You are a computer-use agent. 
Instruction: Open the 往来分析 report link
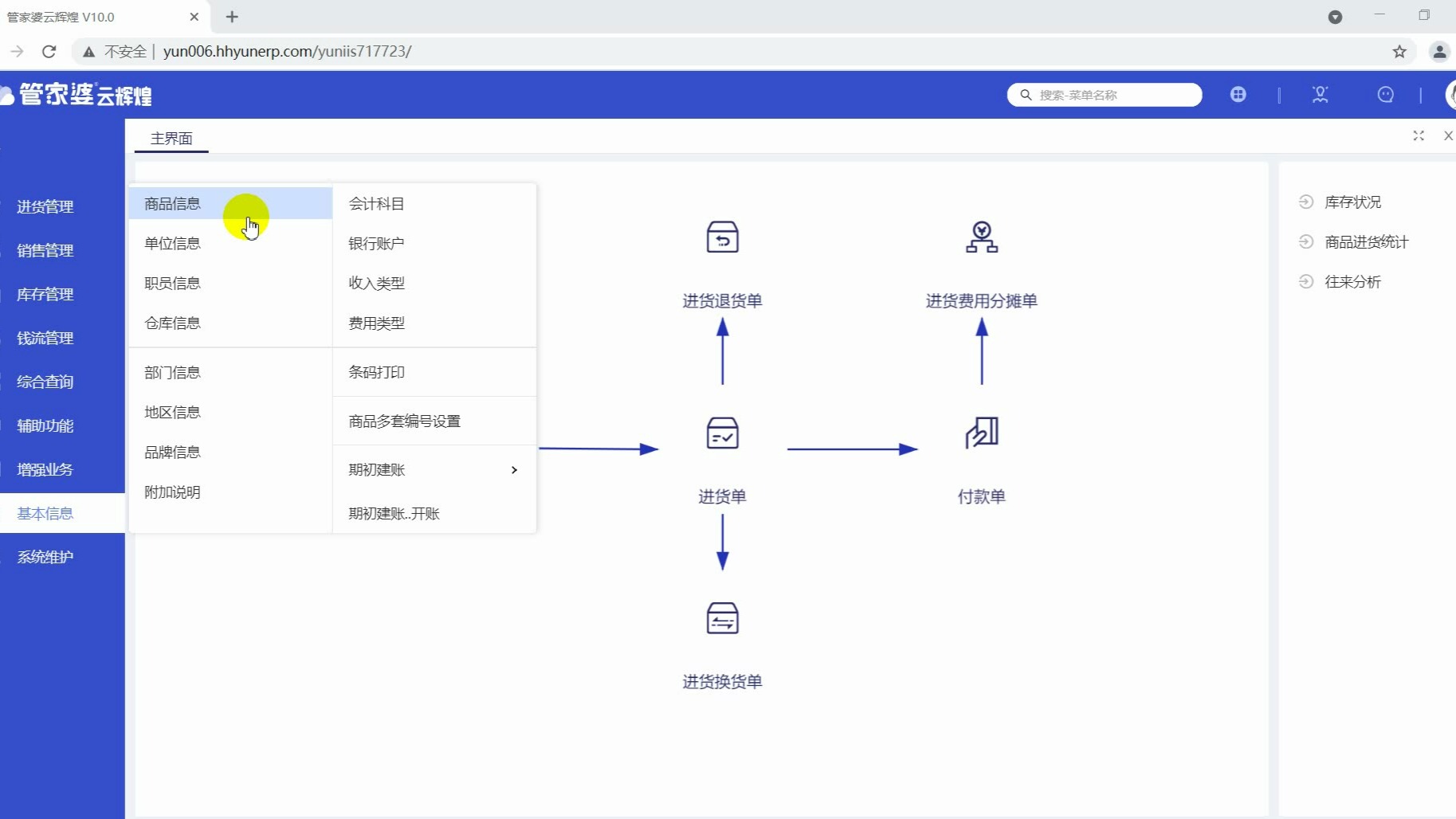coord(1355,281)
